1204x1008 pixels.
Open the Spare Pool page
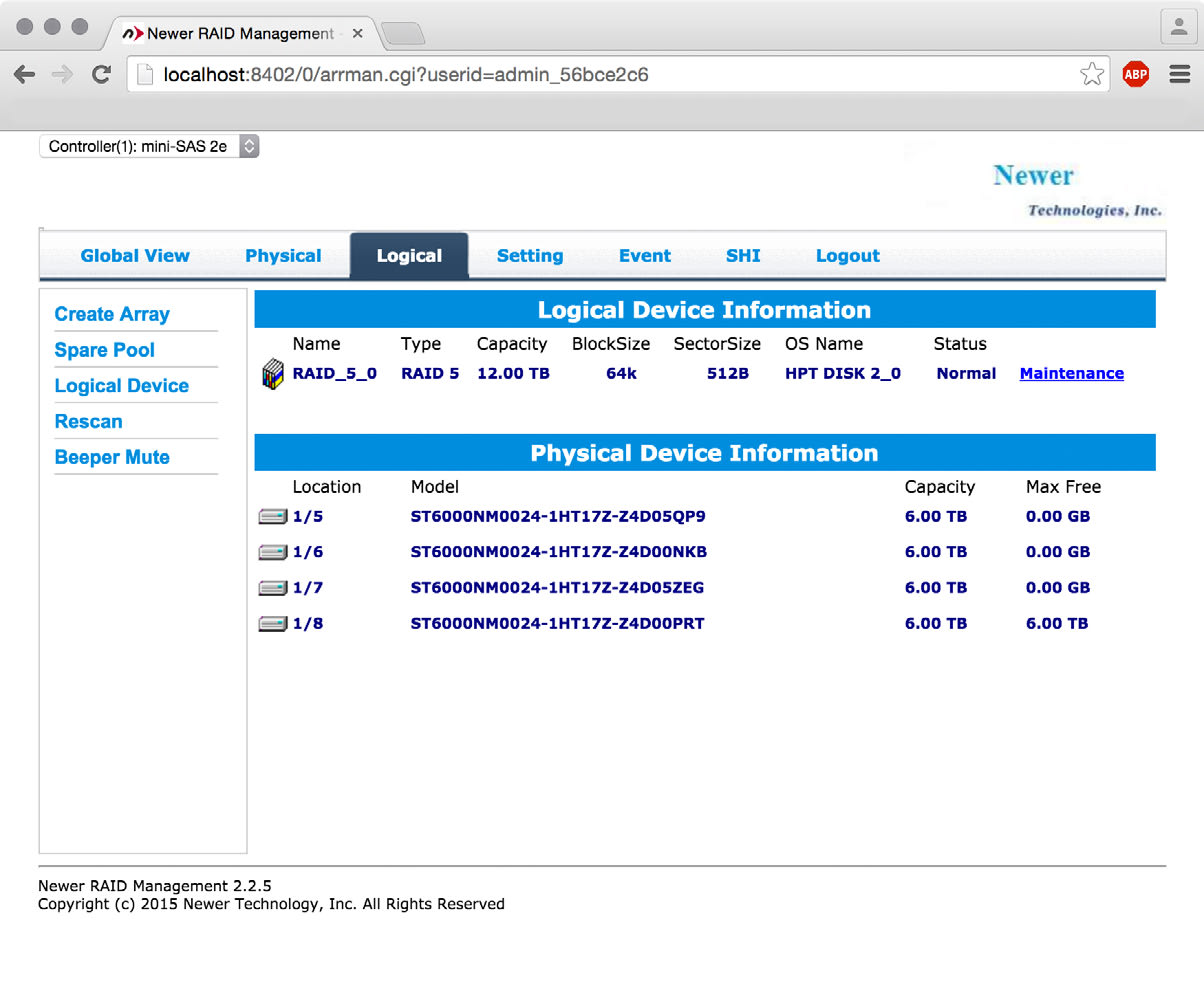coord(104,350)
